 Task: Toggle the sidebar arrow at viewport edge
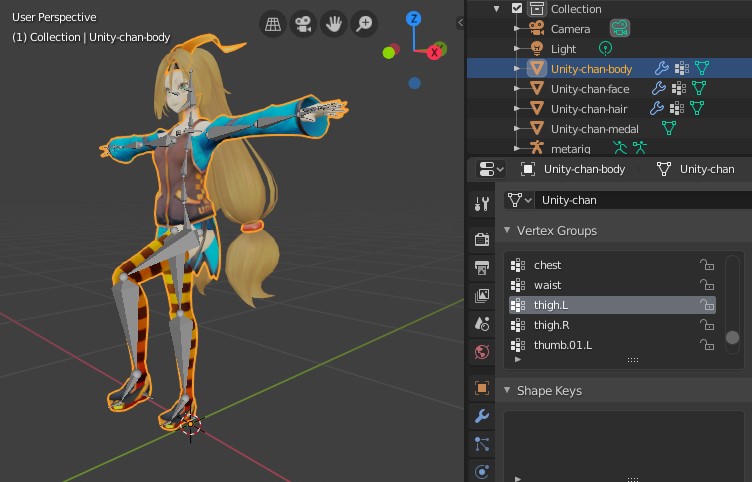click(x=460, y=23)
